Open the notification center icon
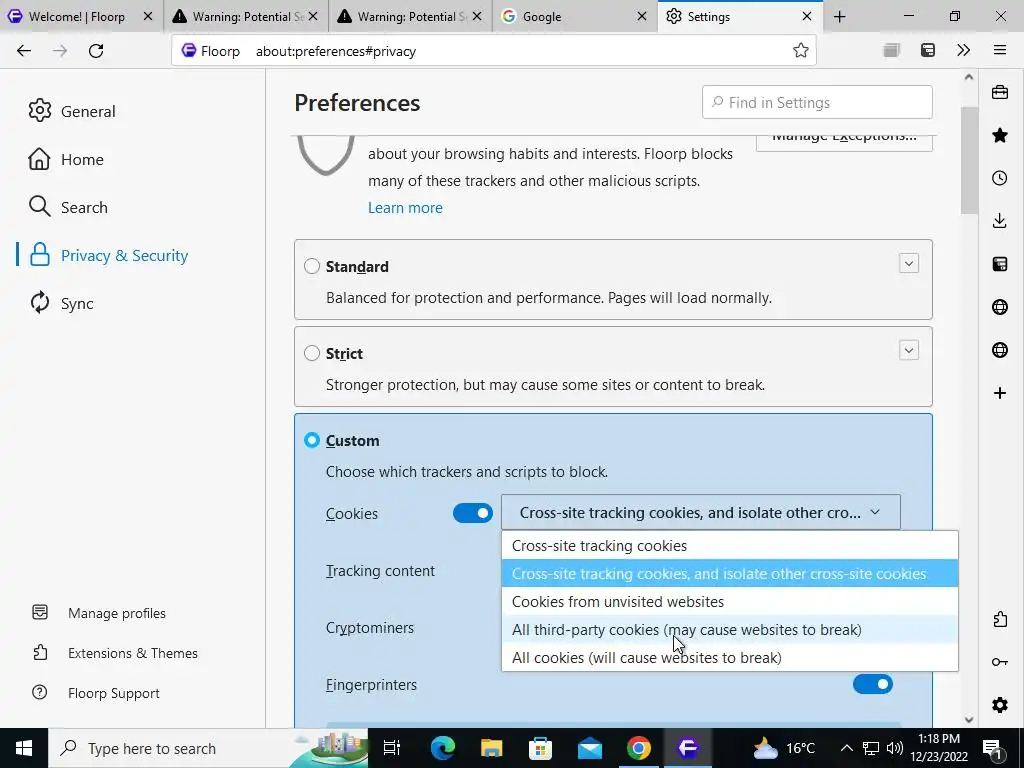This screenshot has height=768, width=1024. (992, 748)
